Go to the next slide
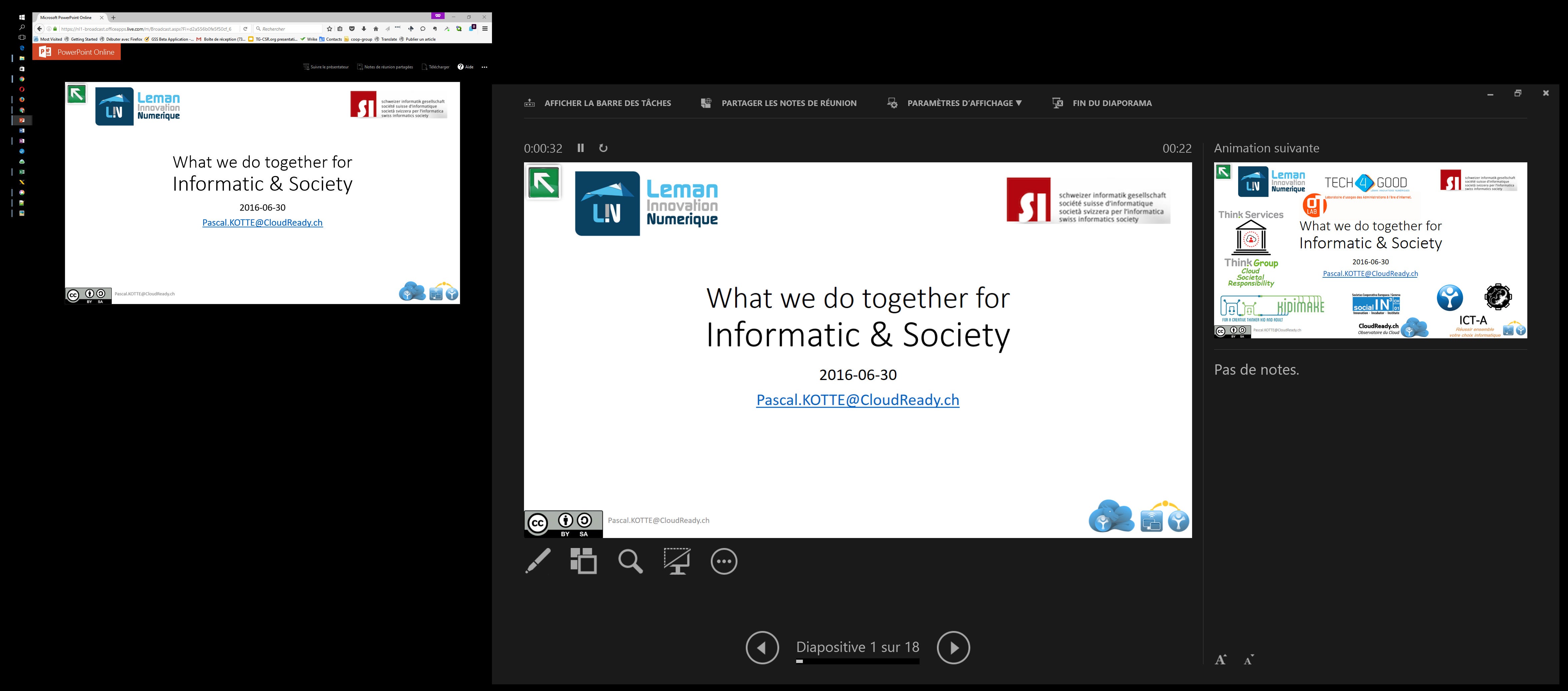Screen dimensions: 1568x691 [953, 647]
